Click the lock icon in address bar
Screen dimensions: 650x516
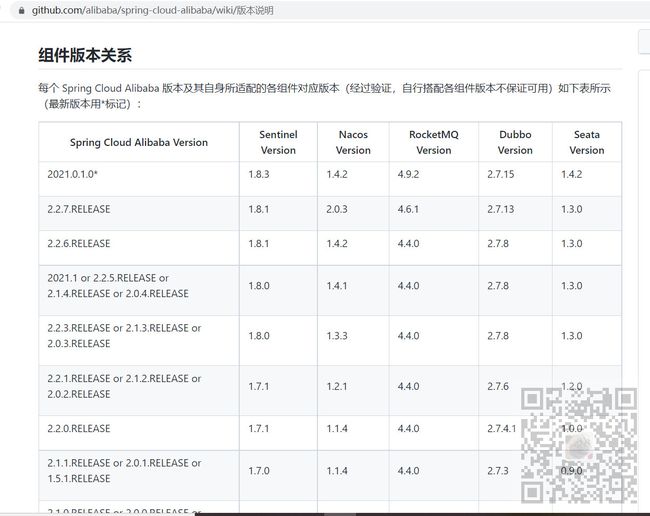[22, 10]
